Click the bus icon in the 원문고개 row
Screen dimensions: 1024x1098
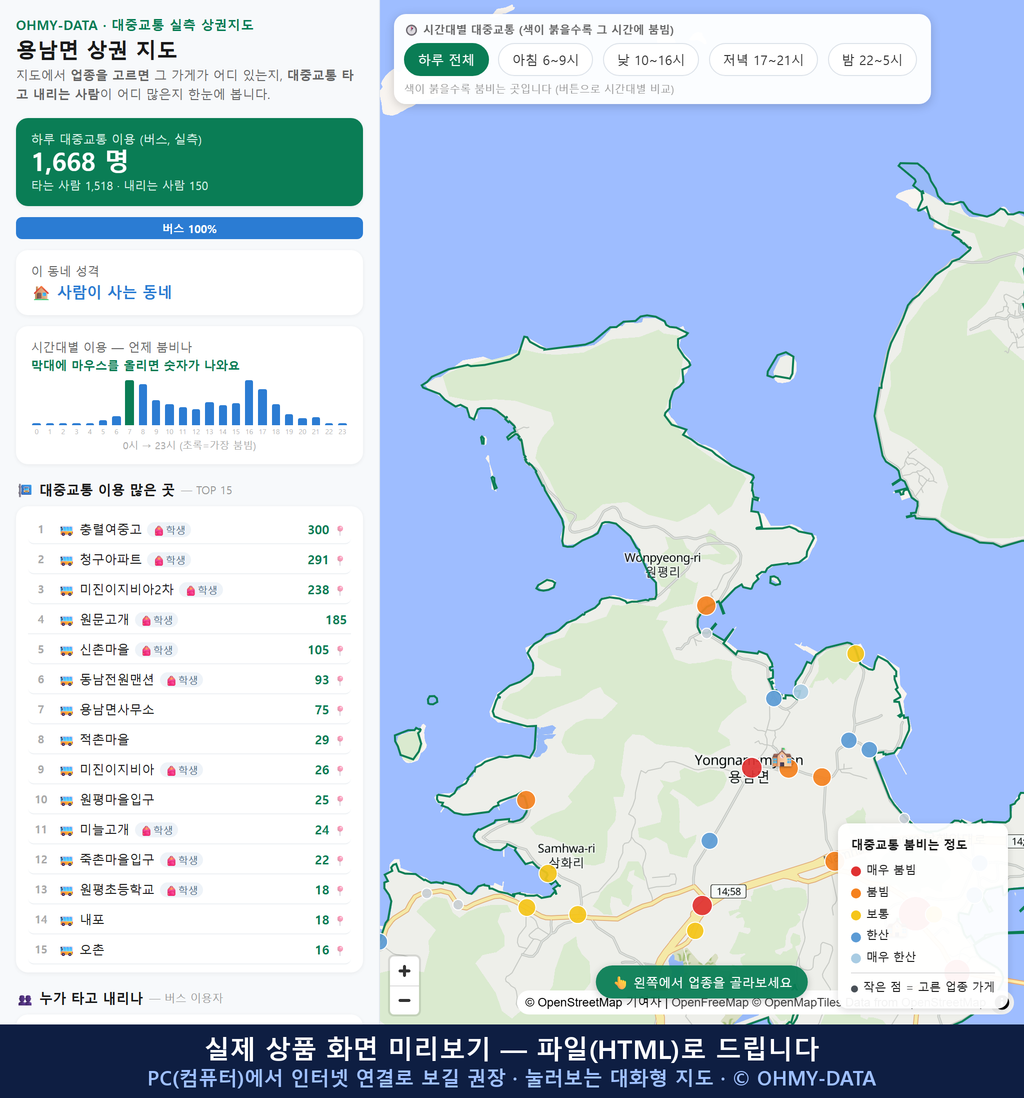[x=67, y=620]
